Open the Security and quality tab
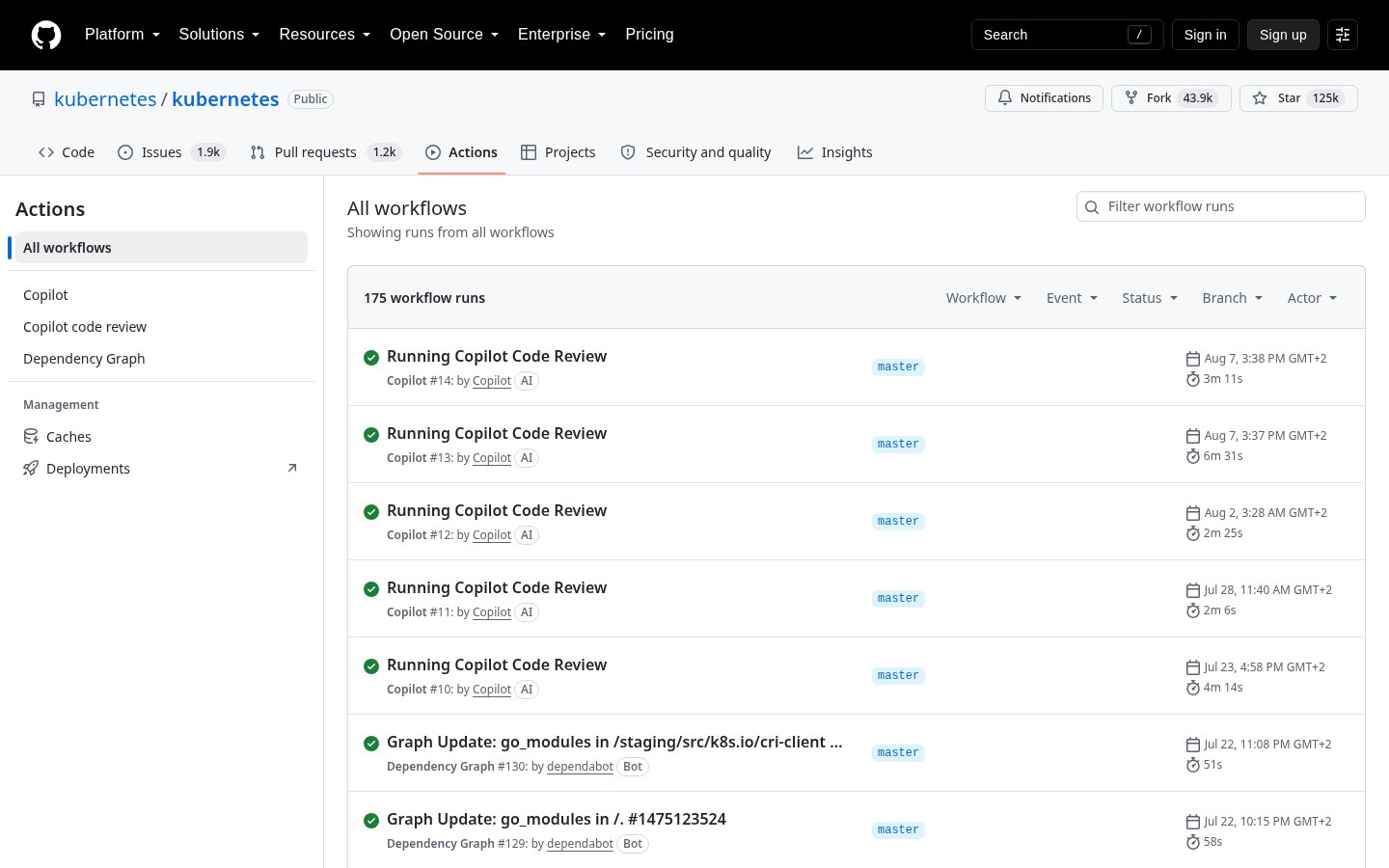This screenshot has height=868, width=1389. pos(695,152)
